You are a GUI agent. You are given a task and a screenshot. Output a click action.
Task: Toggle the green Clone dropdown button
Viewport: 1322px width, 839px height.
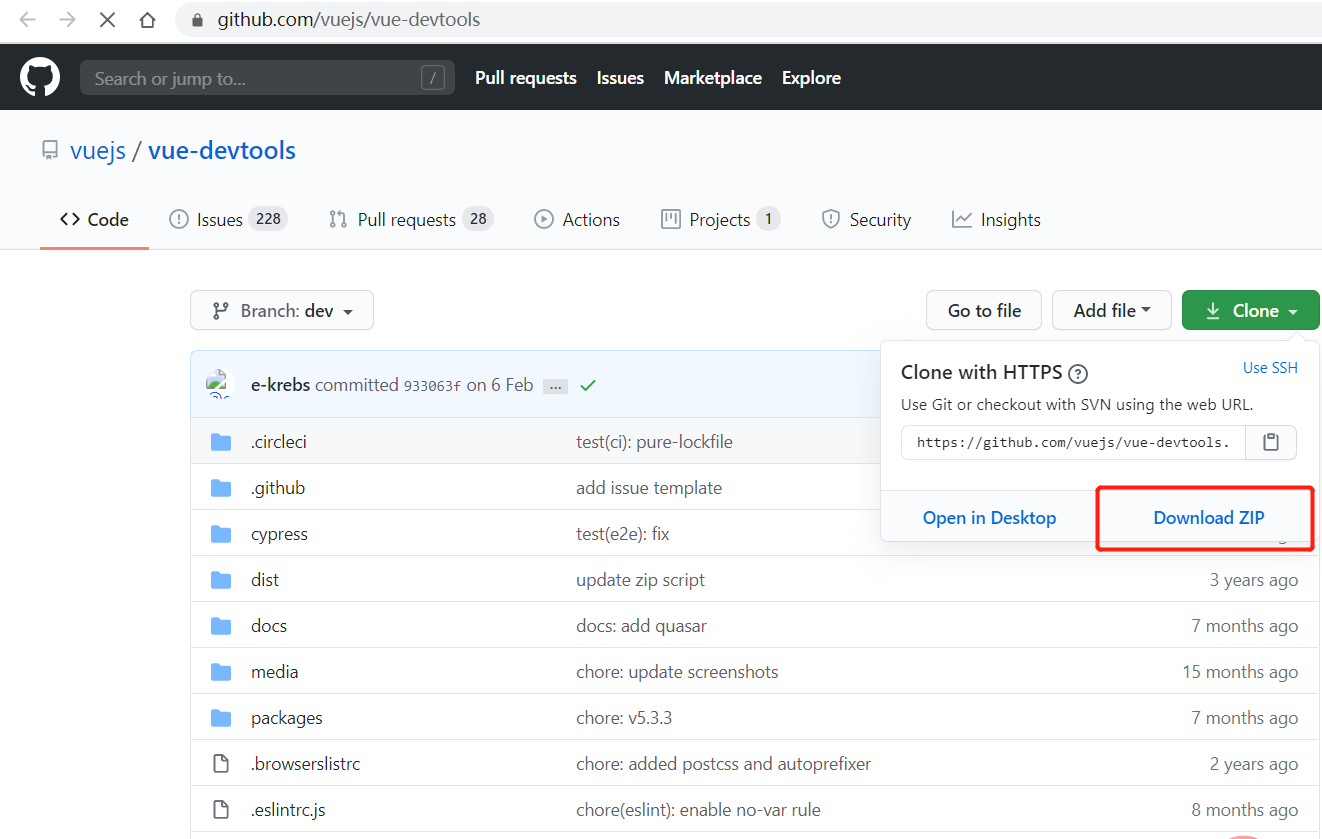click(1250, 311)
